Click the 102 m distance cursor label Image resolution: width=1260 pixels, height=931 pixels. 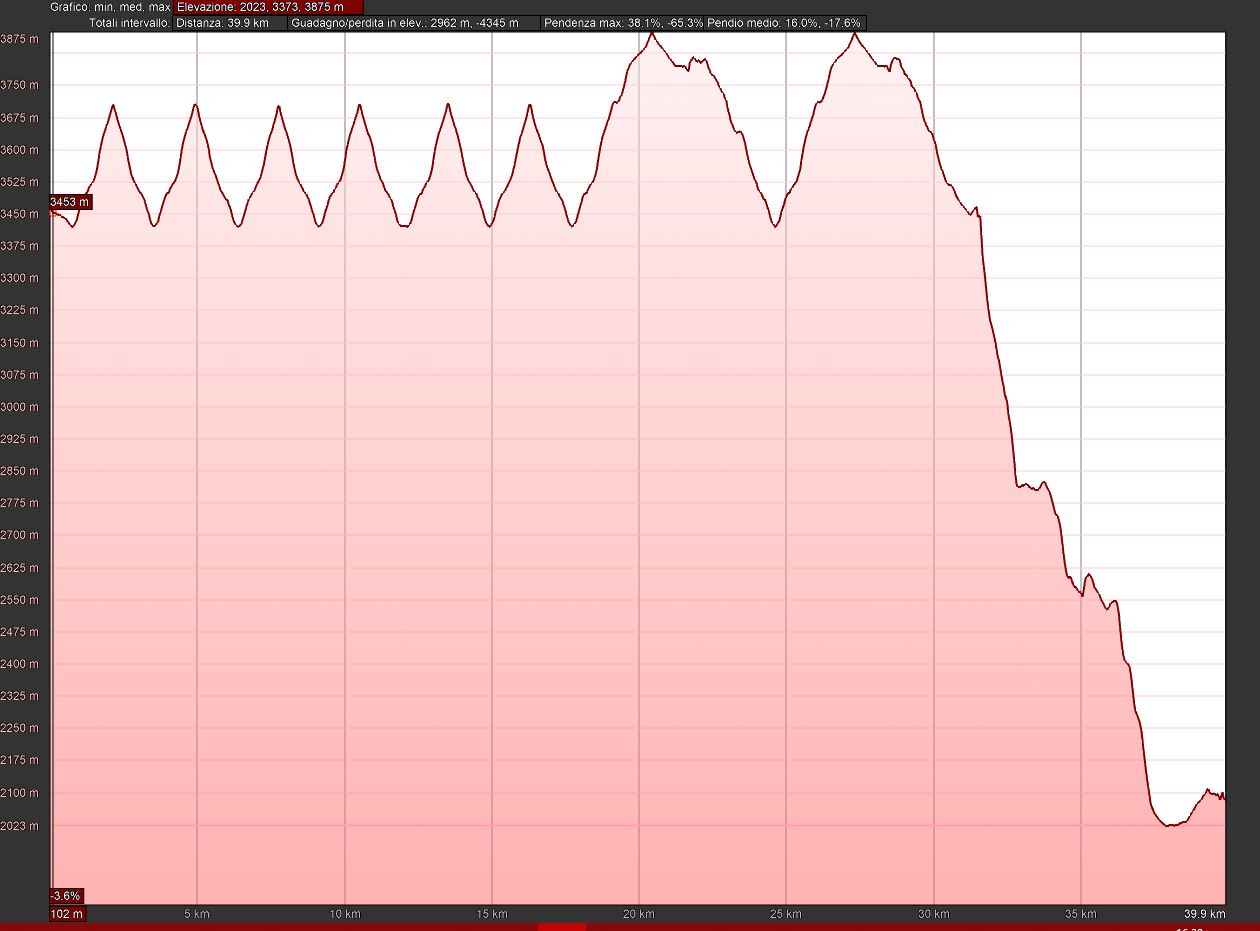(67, 914)
